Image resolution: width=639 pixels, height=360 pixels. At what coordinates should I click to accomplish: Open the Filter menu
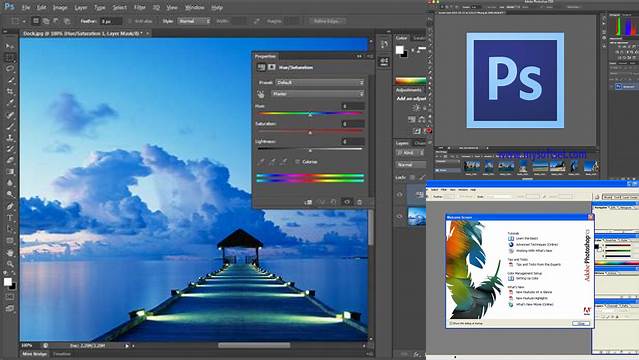tap(140, 7)
